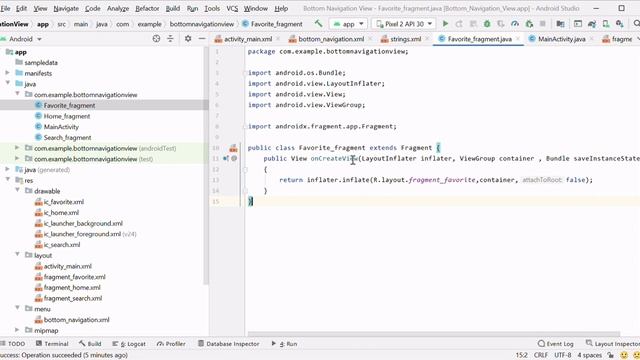Click Collapse All icon in Project panel

[x=170, y=39]
